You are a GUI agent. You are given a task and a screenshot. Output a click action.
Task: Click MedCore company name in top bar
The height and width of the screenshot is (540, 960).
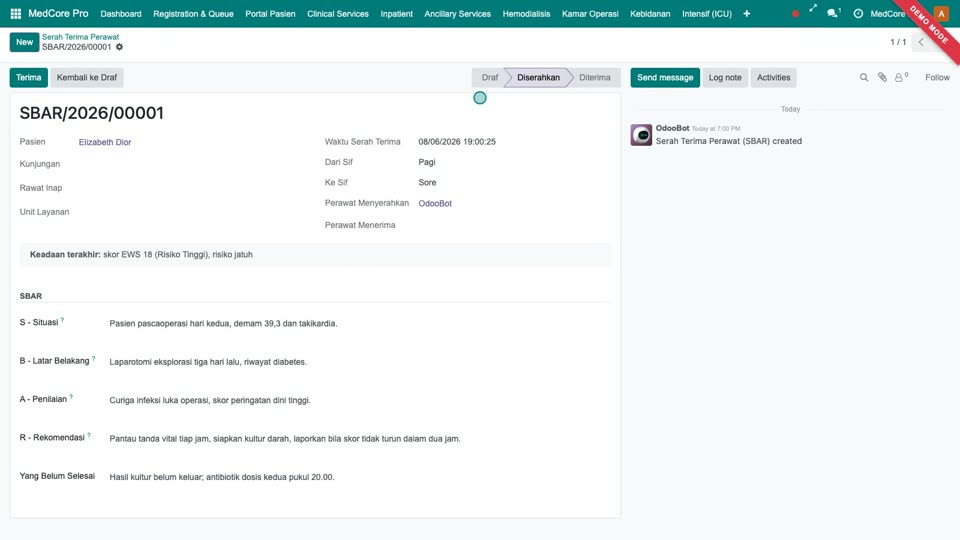887,13
